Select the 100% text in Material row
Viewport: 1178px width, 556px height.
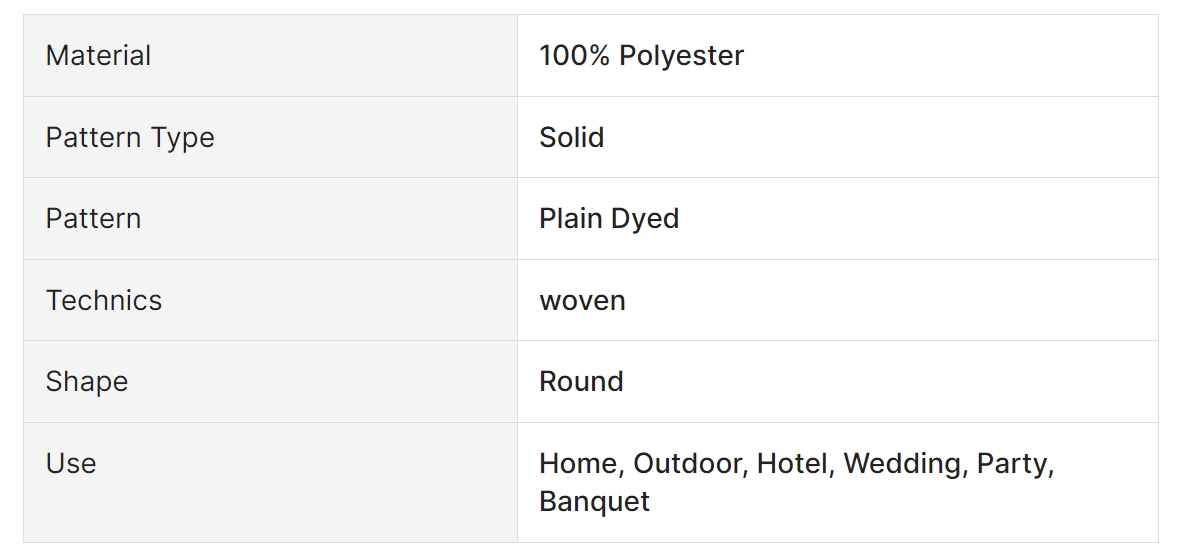pos(574,56)
